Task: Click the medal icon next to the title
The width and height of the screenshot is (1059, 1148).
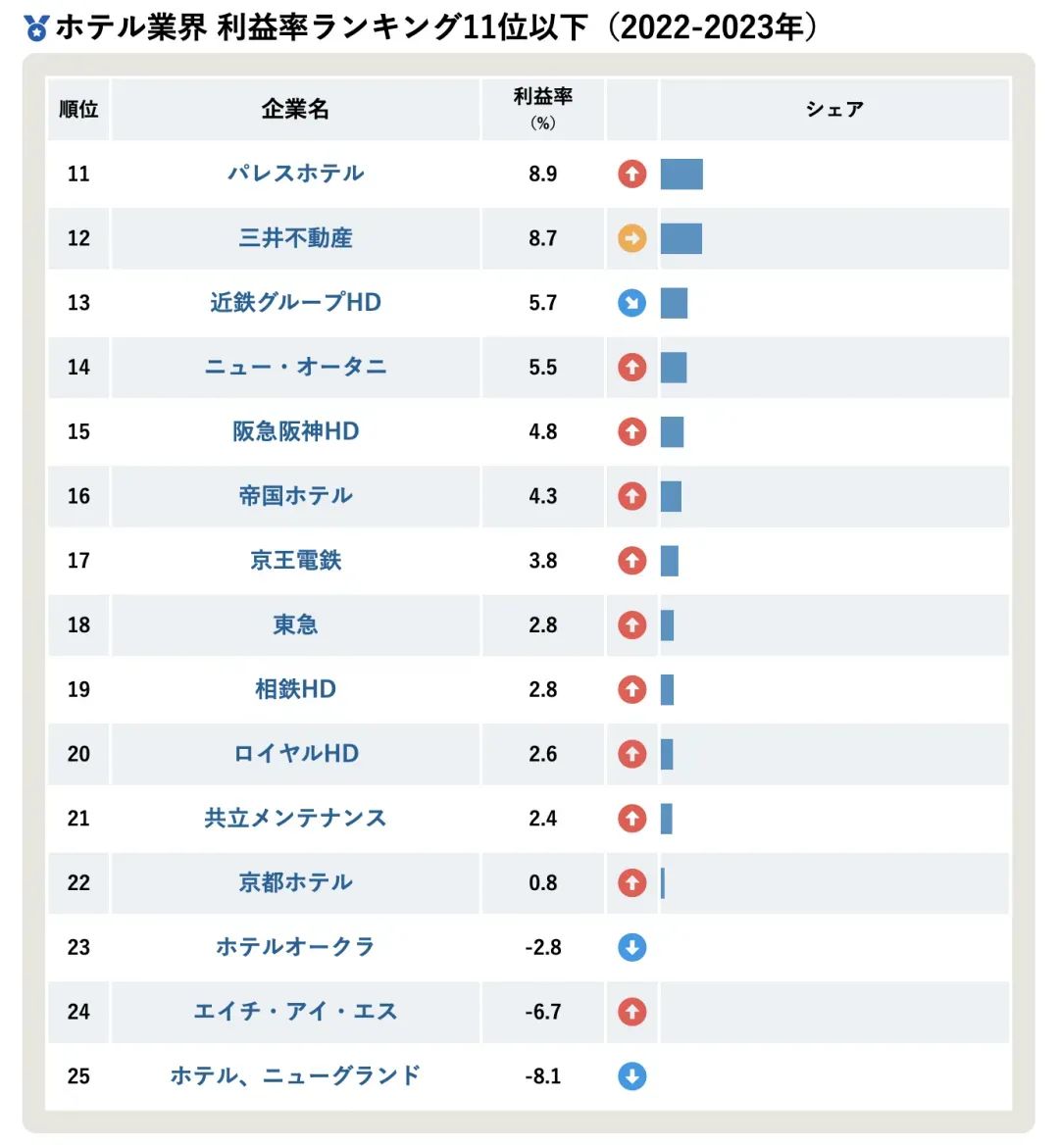Action: [x=36, y=27]
